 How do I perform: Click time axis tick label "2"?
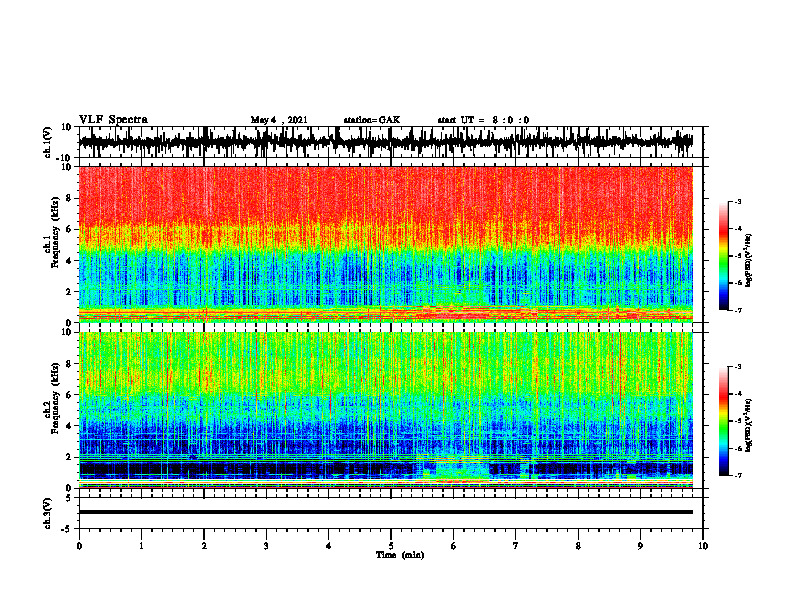pyautogui.click(x=204, y=546)
